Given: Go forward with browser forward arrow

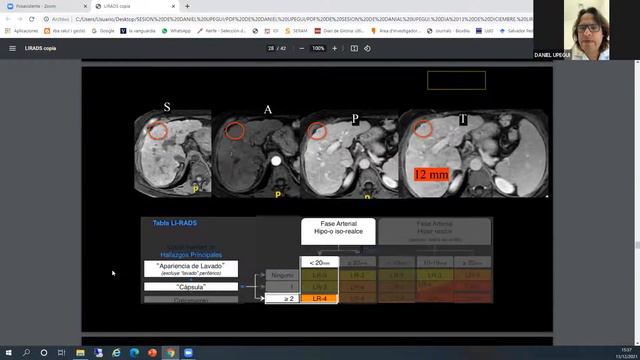Looking at the screenshot, I should tap(20, 19).
